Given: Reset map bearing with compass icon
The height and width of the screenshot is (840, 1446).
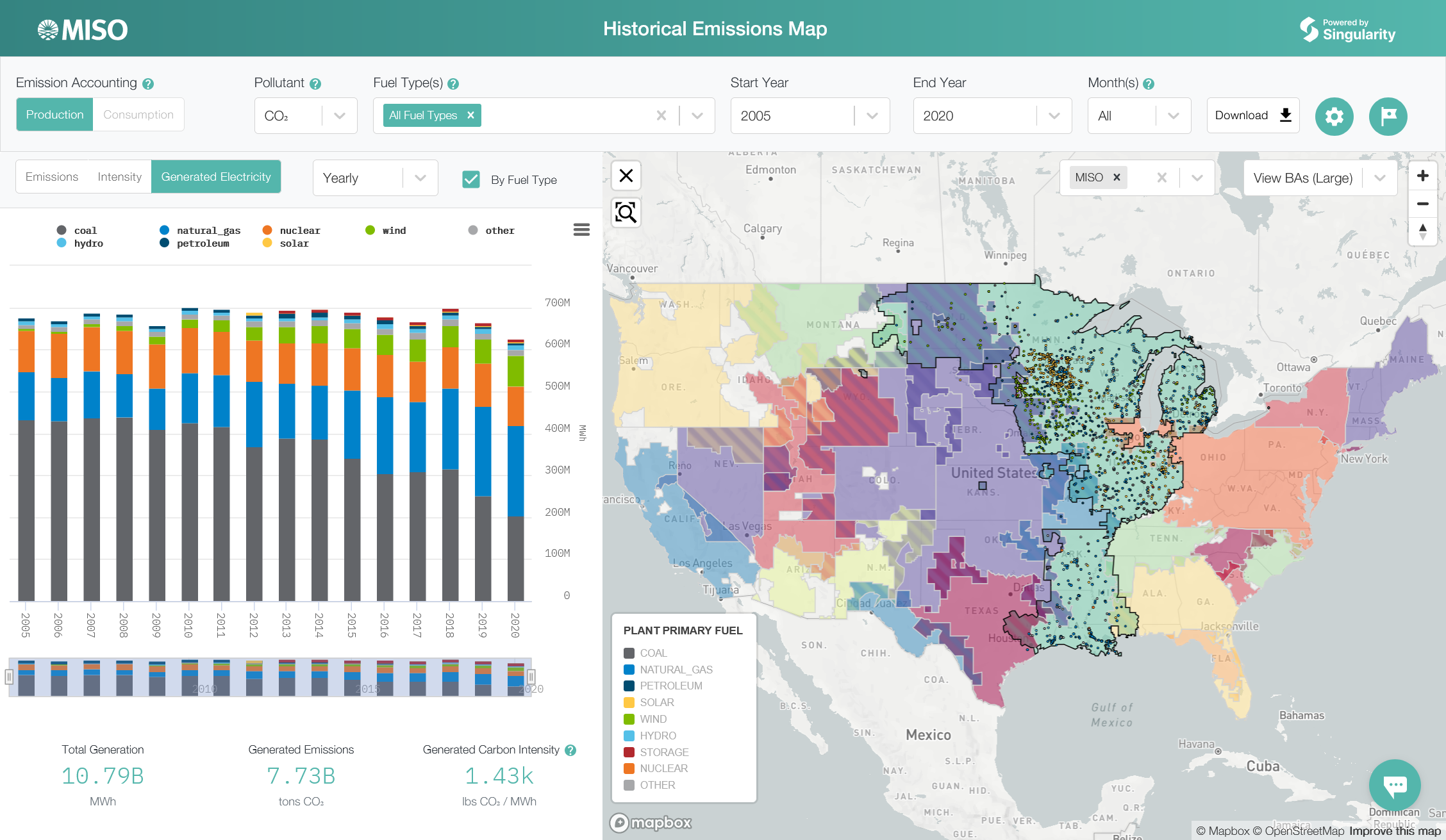Looking at the screenshot, I should pyautogui.click(x=1422, y=231).
